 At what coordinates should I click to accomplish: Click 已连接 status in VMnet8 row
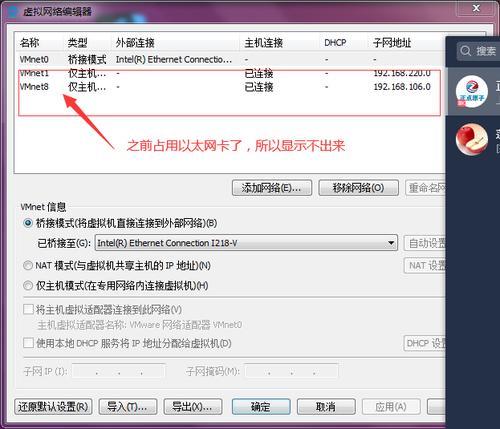coord(259,87)
